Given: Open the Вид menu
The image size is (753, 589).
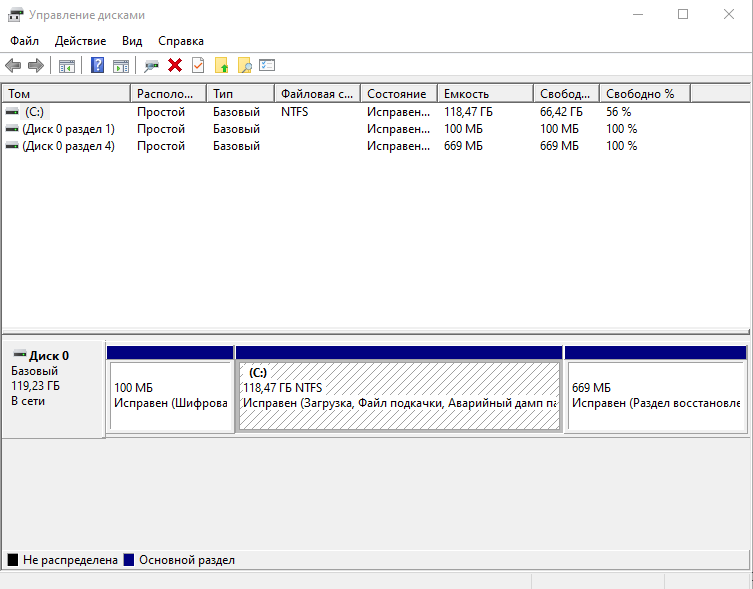Looking at the screenshot, I should (x=132, y=41).
